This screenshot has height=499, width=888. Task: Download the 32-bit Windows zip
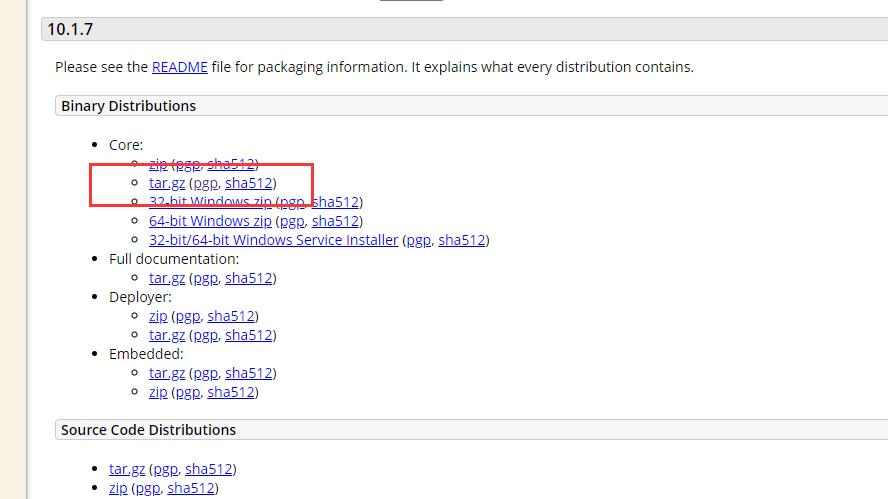(x=209, y=202)
